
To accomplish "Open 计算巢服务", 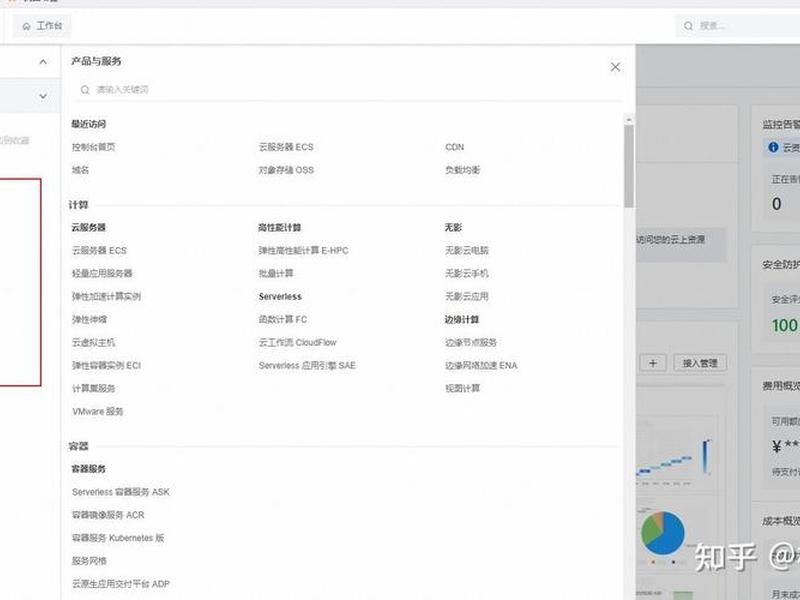I will (x=93, y=388).
